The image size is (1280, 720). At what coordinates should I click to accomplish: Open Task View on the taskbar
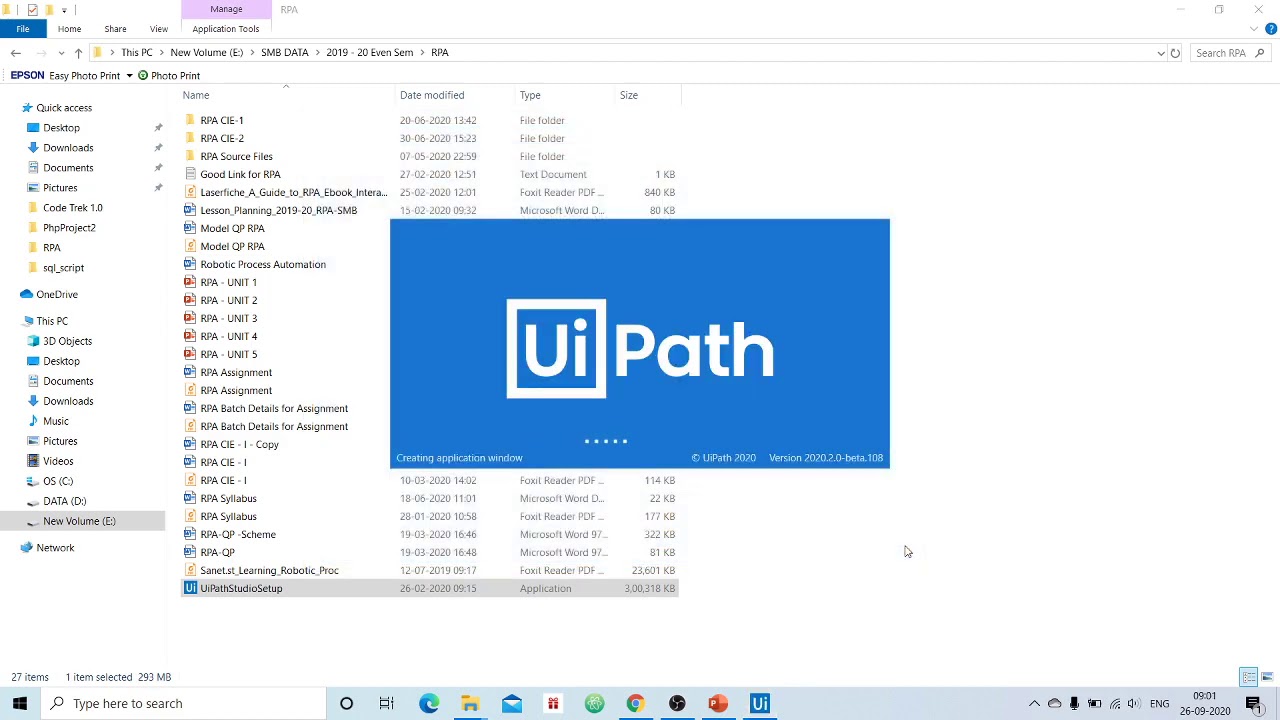click(x=386, y=703)
